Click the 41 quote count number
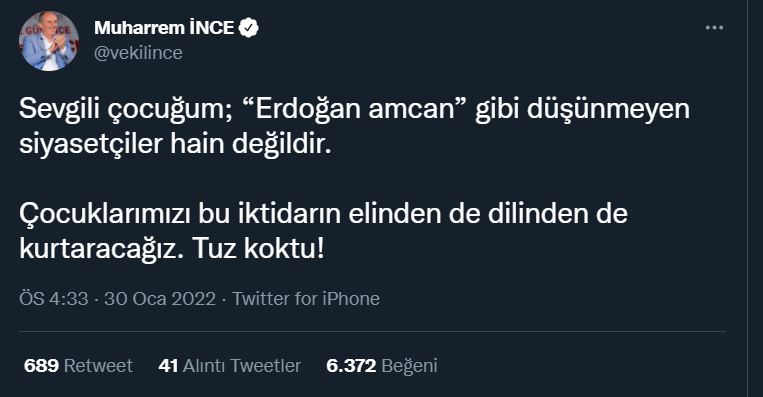 pos(168,366)
